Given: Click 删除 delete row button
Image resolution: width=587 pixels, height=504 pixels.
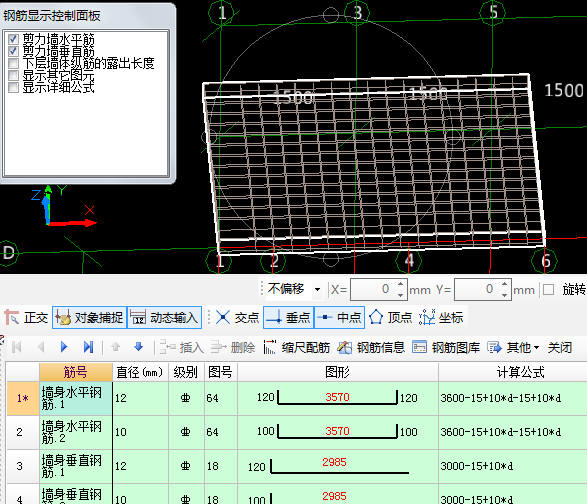Looking at the screenshot, I should pos(232,347).
